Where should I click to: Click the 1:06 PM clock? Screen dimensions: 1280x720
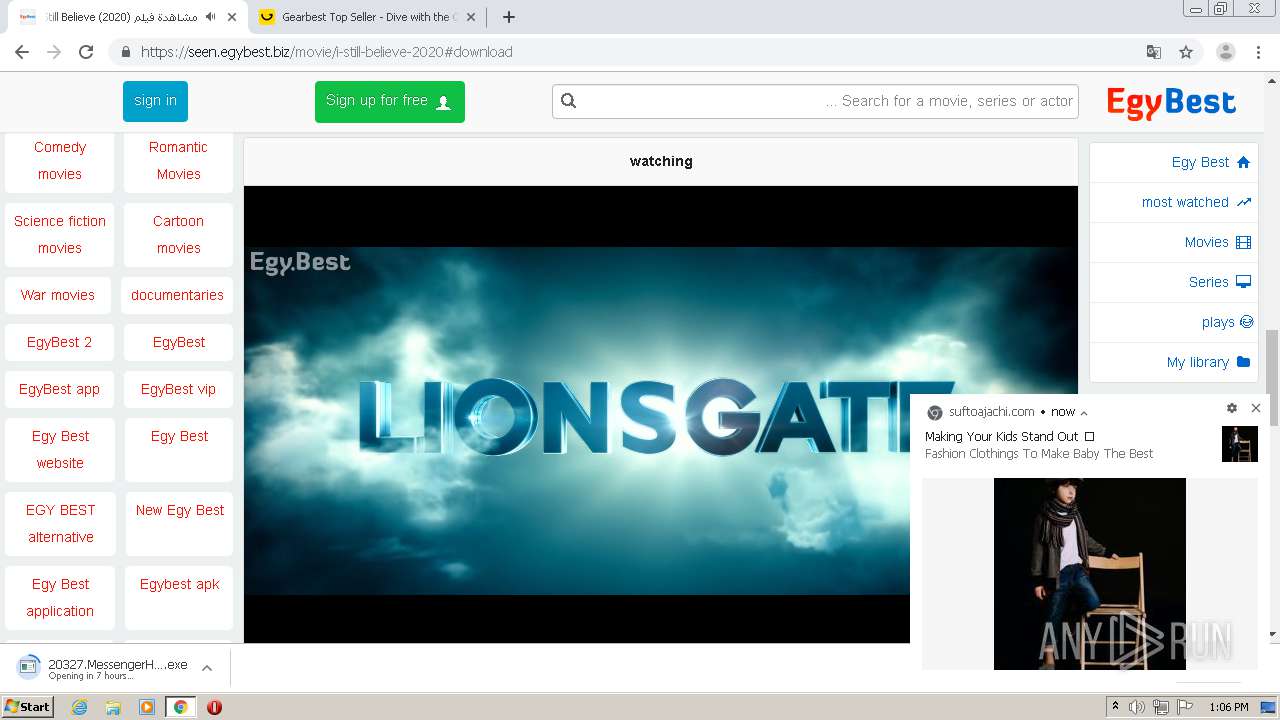(x=1228, y=707)
